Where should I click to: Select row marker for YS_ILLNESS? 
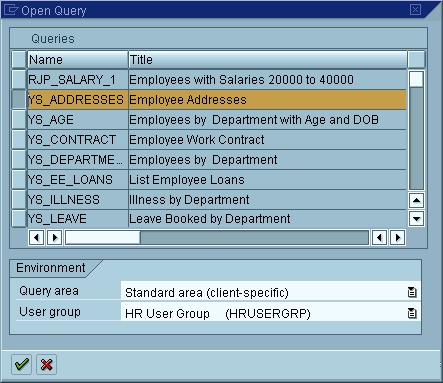[x=19, y=199]
